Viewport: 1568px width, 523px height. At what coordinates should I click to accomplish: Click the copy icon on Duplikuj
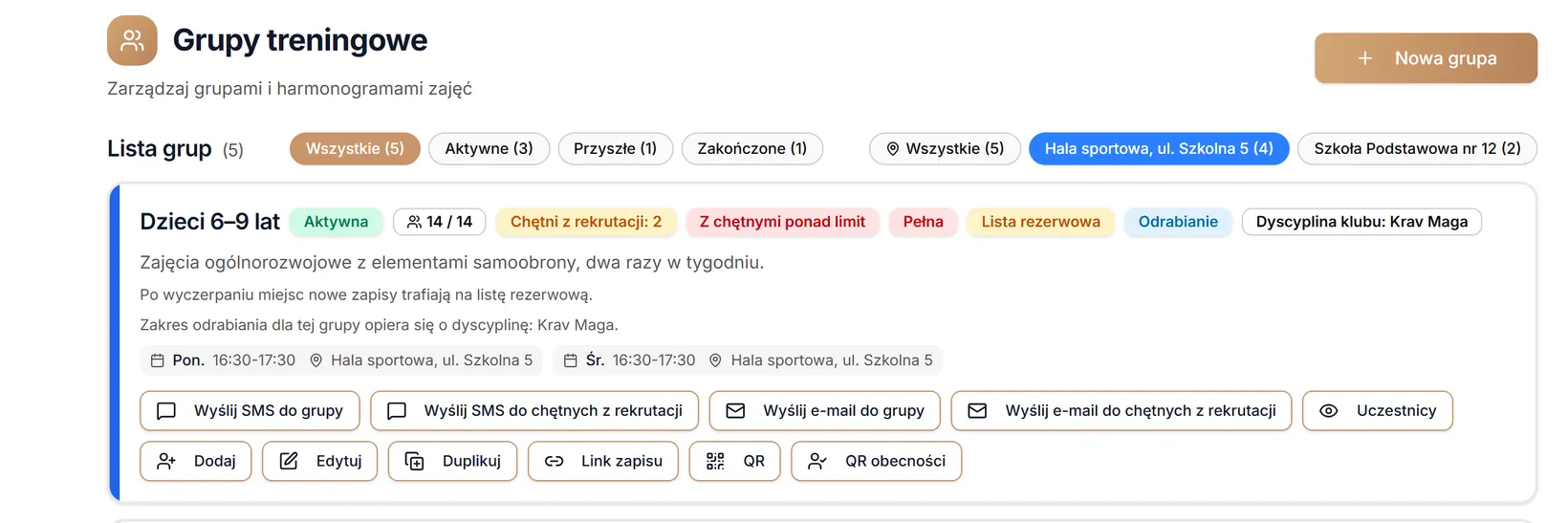pyautogui.click(x=415, y=461)
